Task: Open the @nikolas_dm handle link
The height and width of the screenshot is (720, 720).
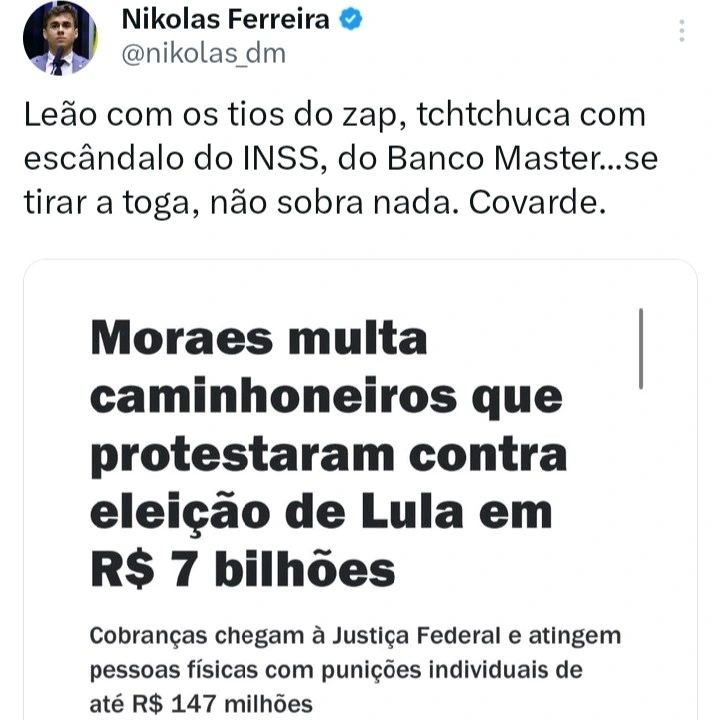Action: (202, 54)
